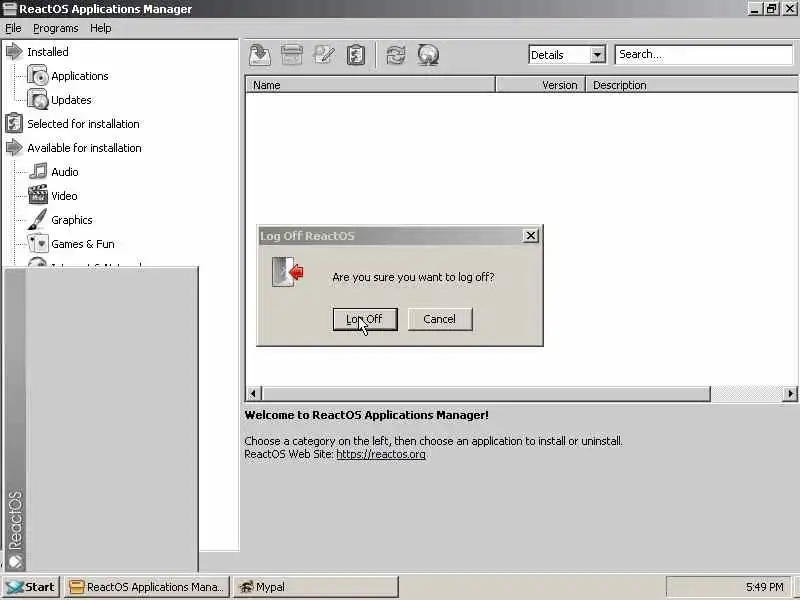
Task: Click the horizontal scrollbar thumb
Action: point(486,393)
